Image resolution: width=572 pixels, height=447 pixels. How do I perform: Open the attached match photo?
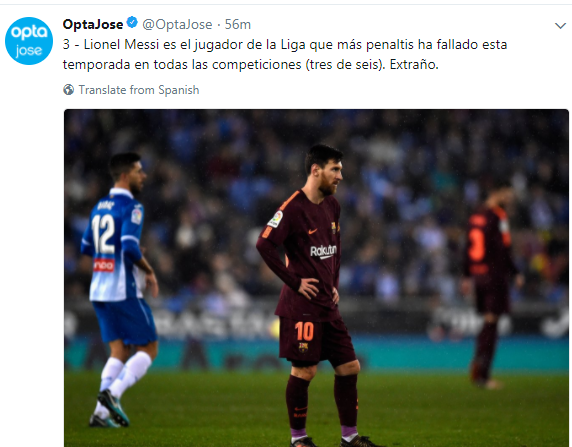(x=316, y=278)
